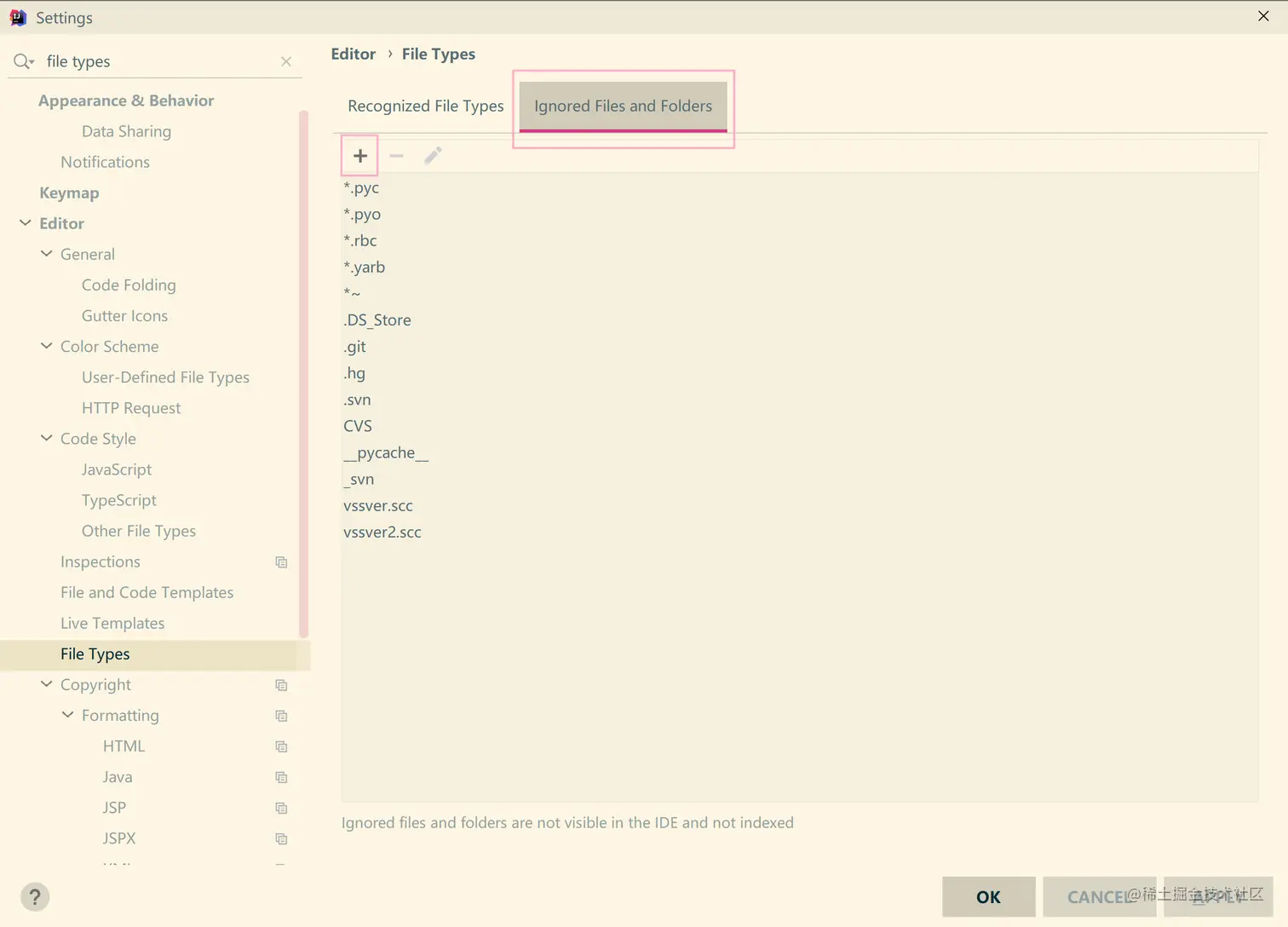Viewport: 1288px width, 927px height.
Task: Click the copy icon beside HTML
Action: pos(281,746)
